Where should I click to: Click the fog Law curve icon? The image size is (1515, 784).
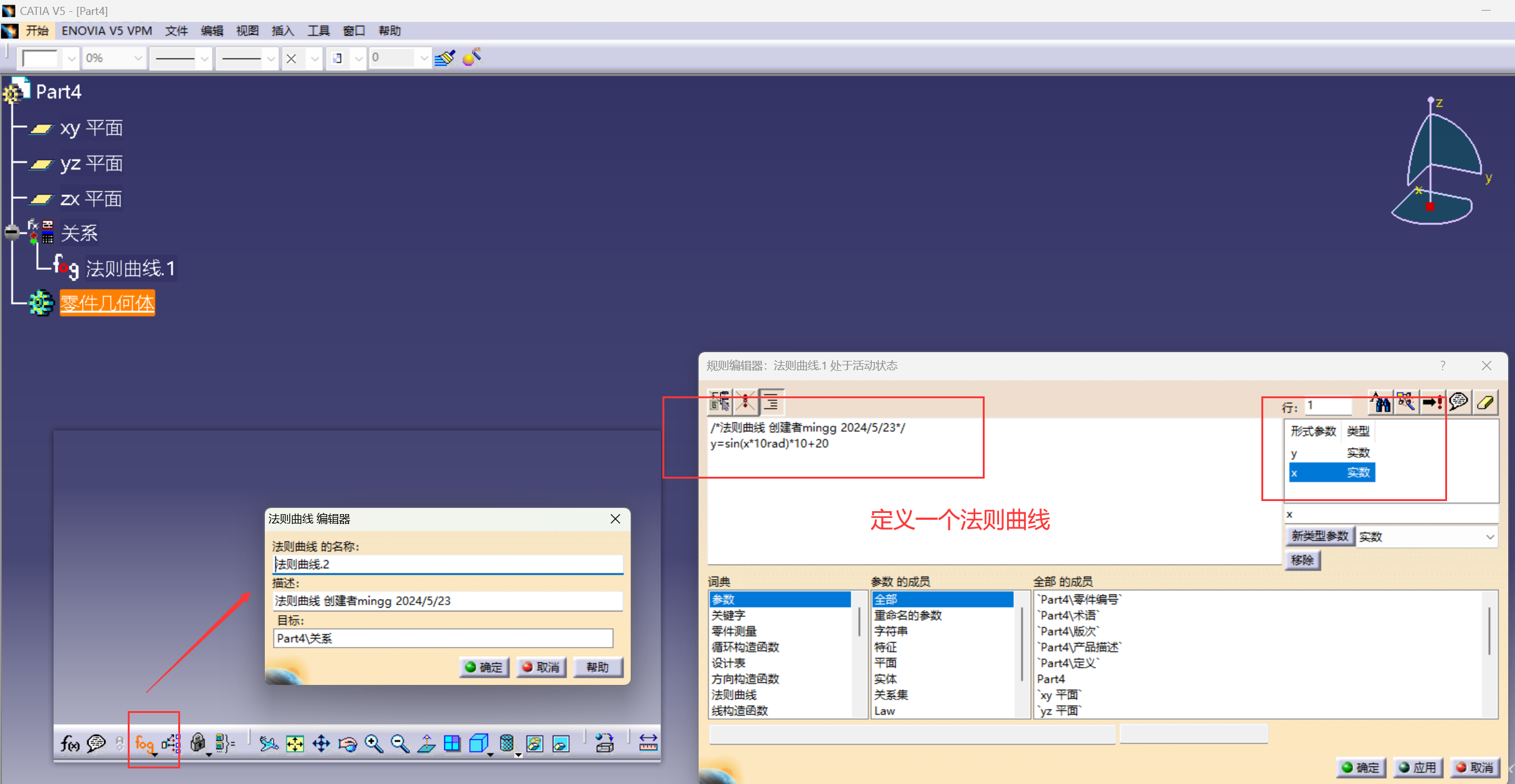(144, 743)
